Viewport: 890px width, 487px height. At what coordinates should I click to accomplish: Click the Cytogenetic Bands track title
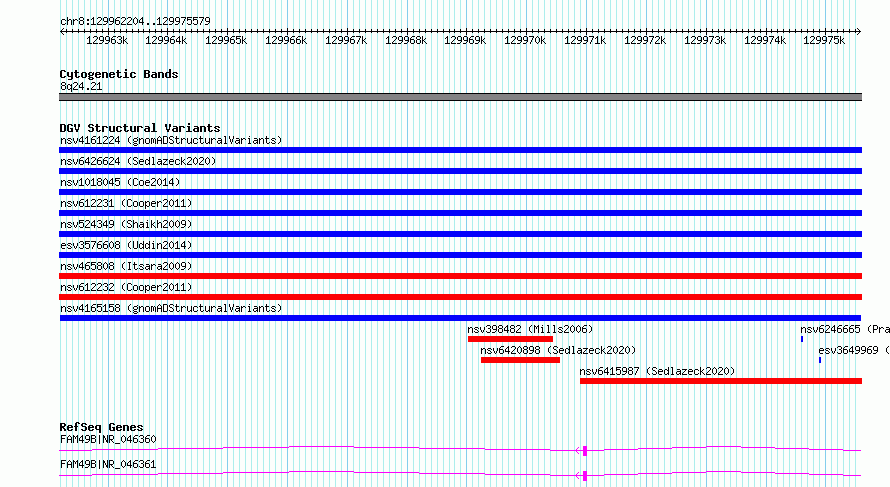coord(119,74)
